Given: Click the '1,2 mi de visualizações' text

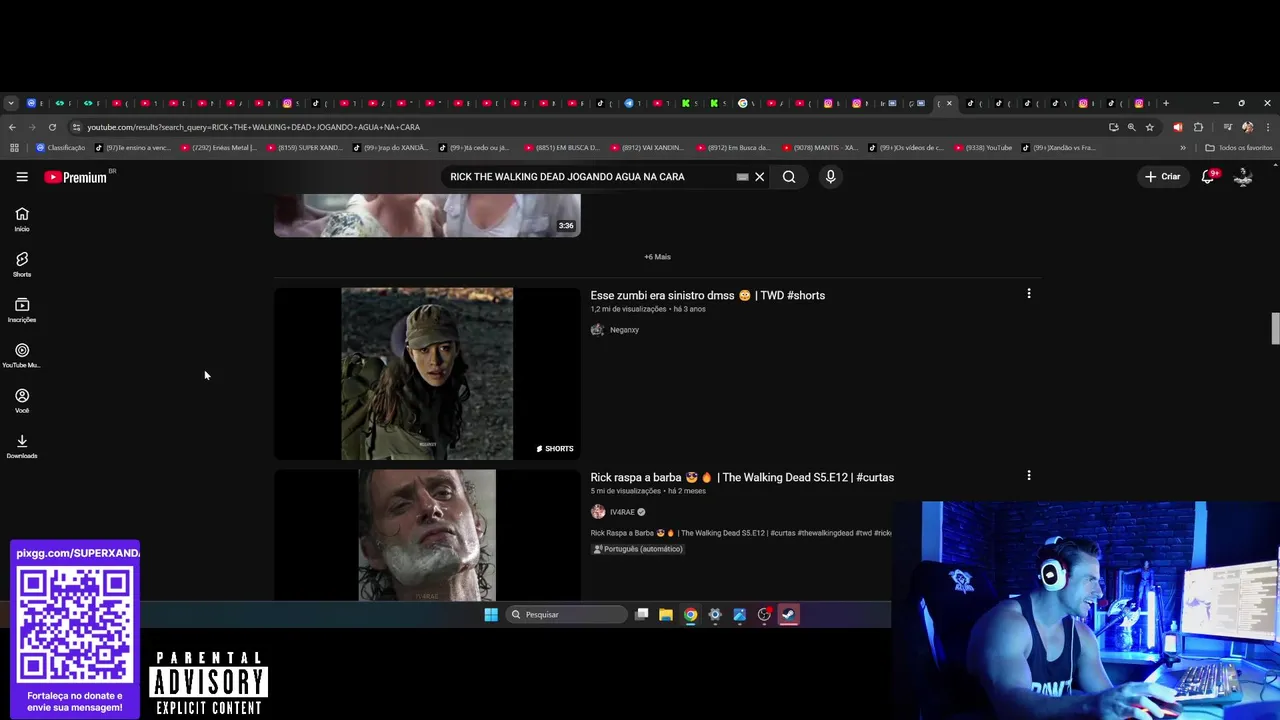Looking at the screenshot, I should pos(628,309).
